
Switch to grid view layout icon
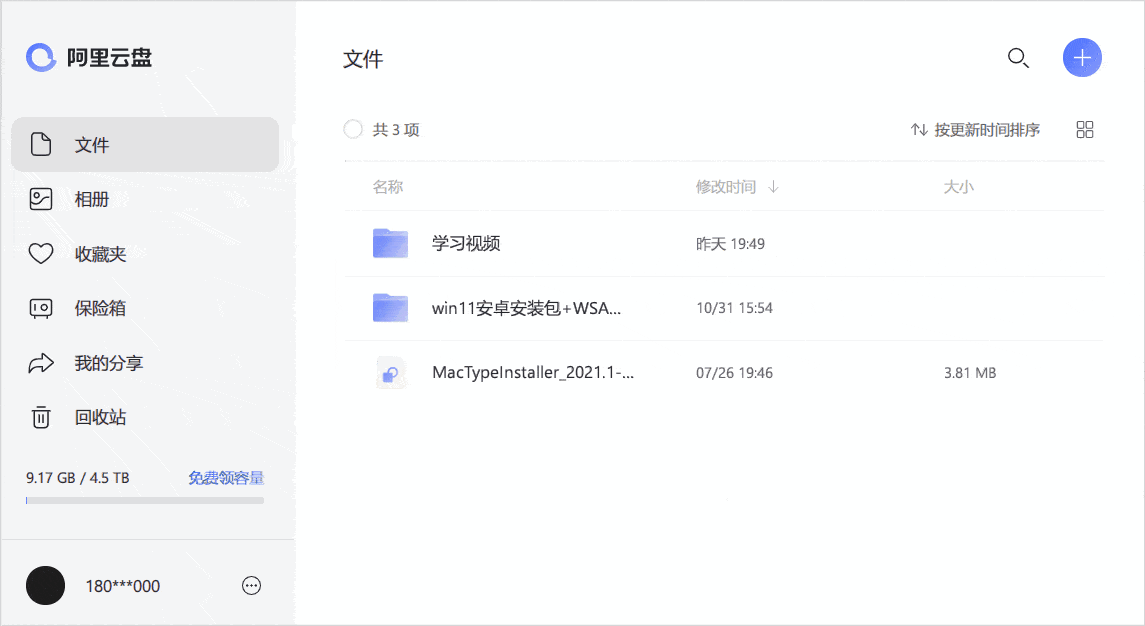point(1085,130)
